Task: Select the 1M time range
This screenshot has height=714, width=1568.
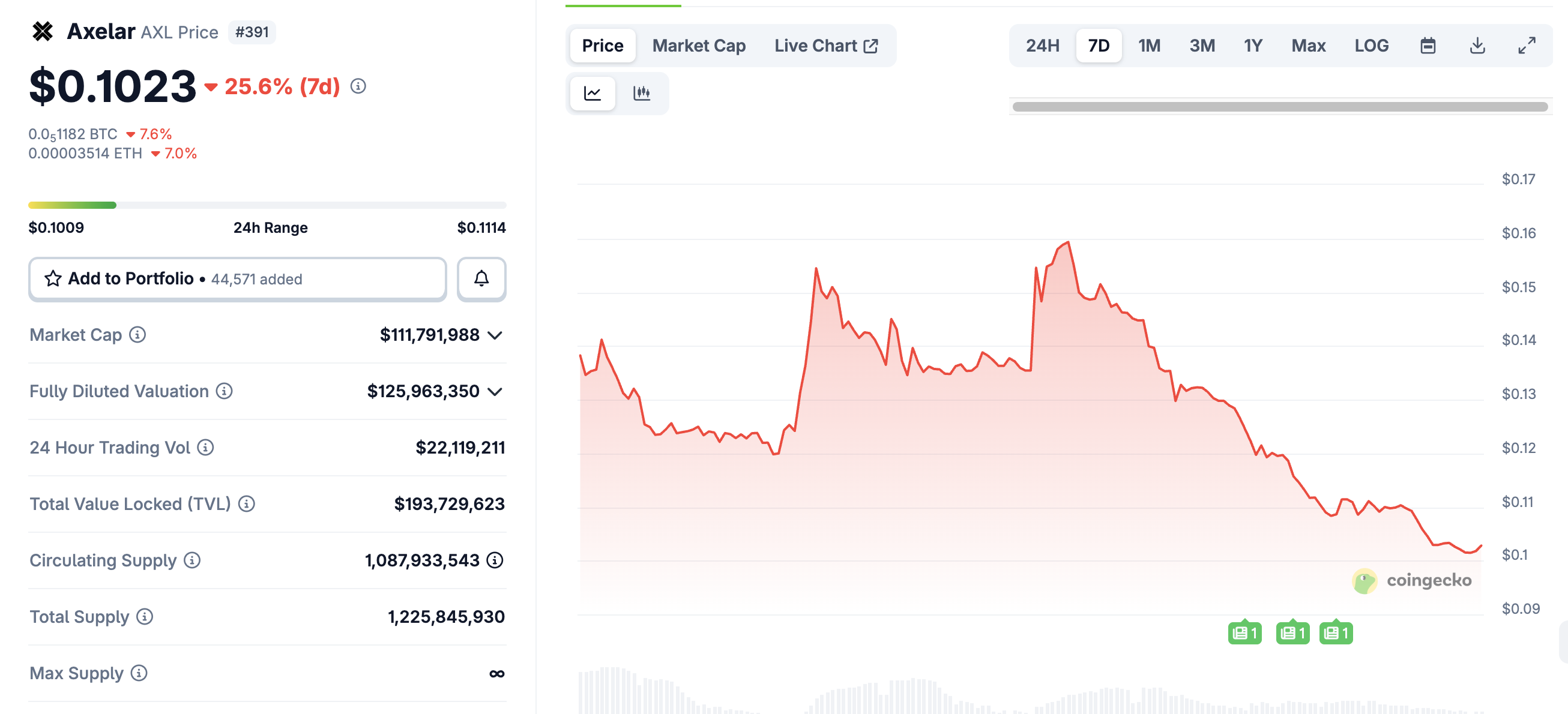Action: point(1149,46)
